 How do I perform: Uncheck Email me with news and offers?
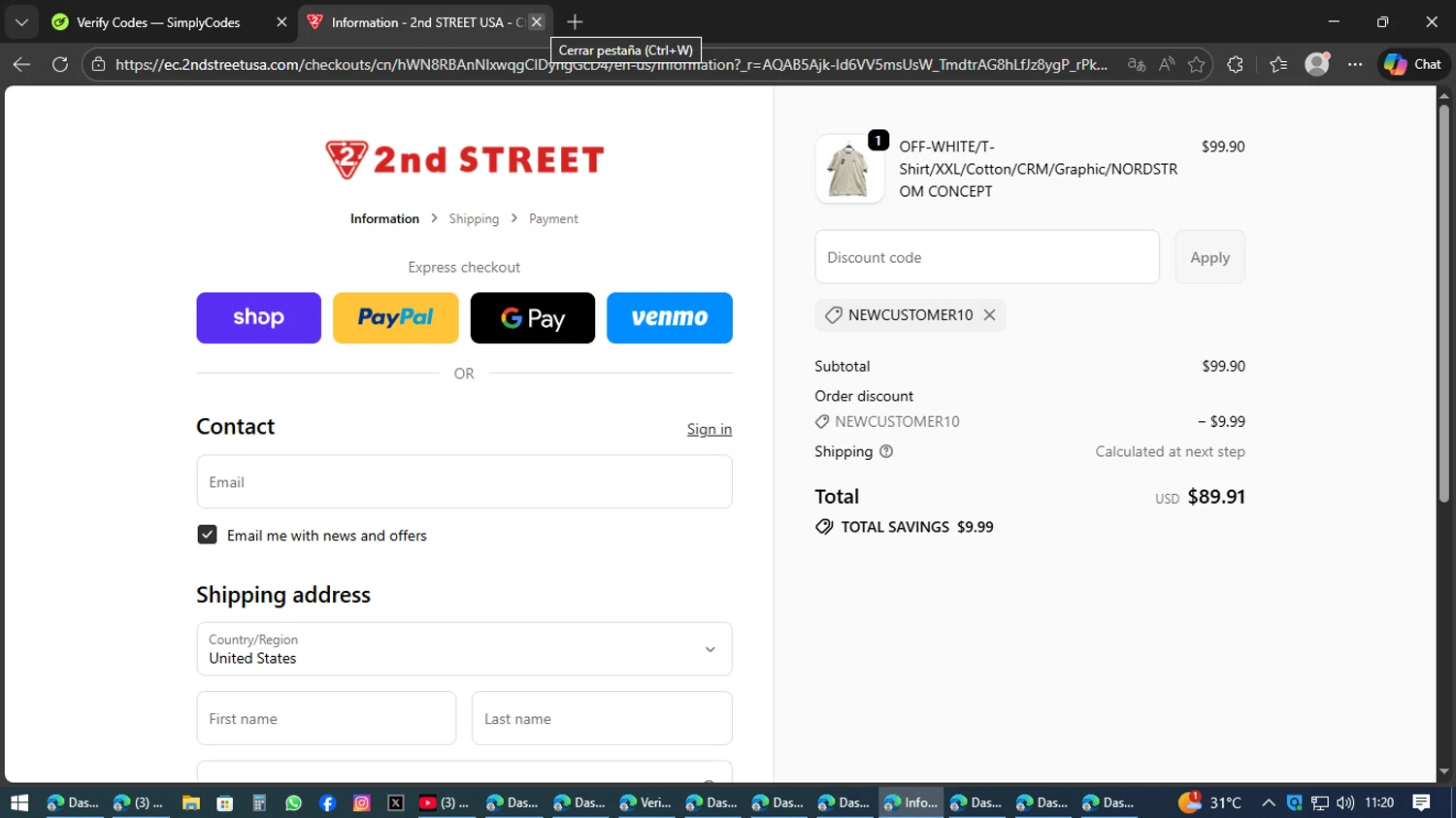pyautogui.click(x=207, y=535)
